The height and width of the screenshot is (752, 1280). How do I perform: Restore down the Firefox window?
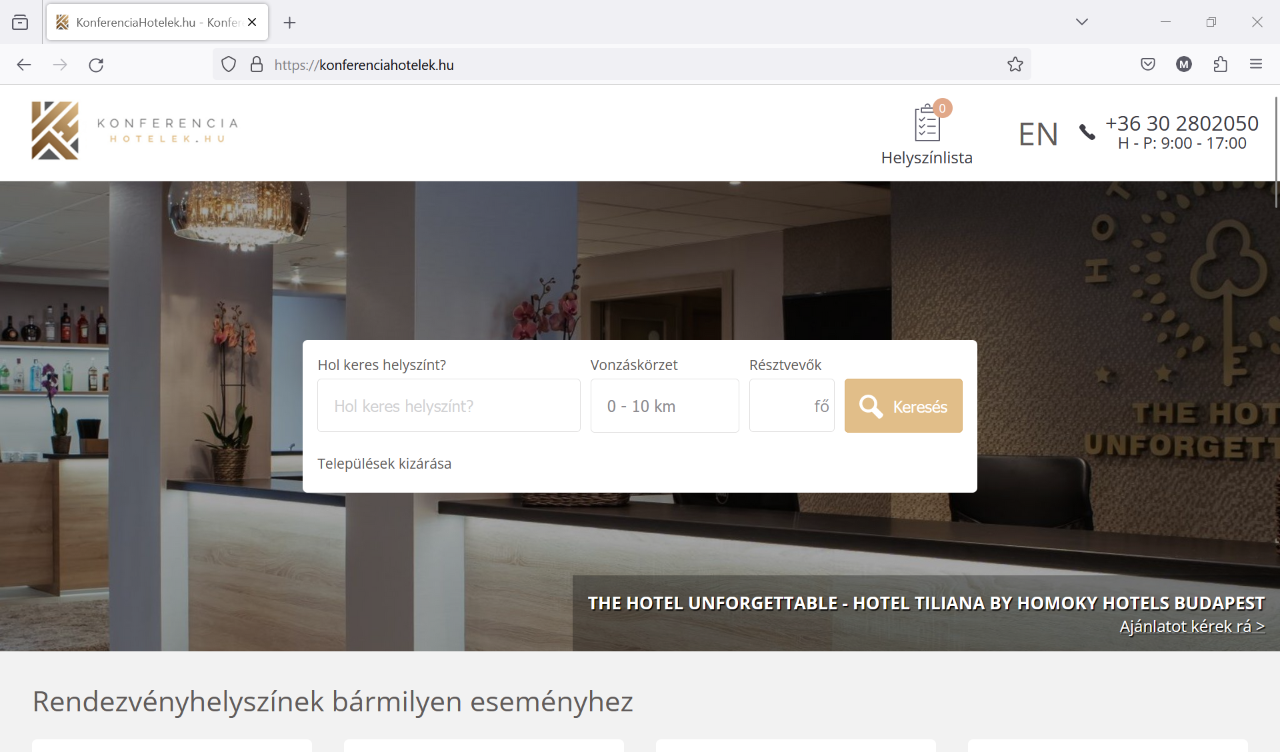(x=1211, y=22)
